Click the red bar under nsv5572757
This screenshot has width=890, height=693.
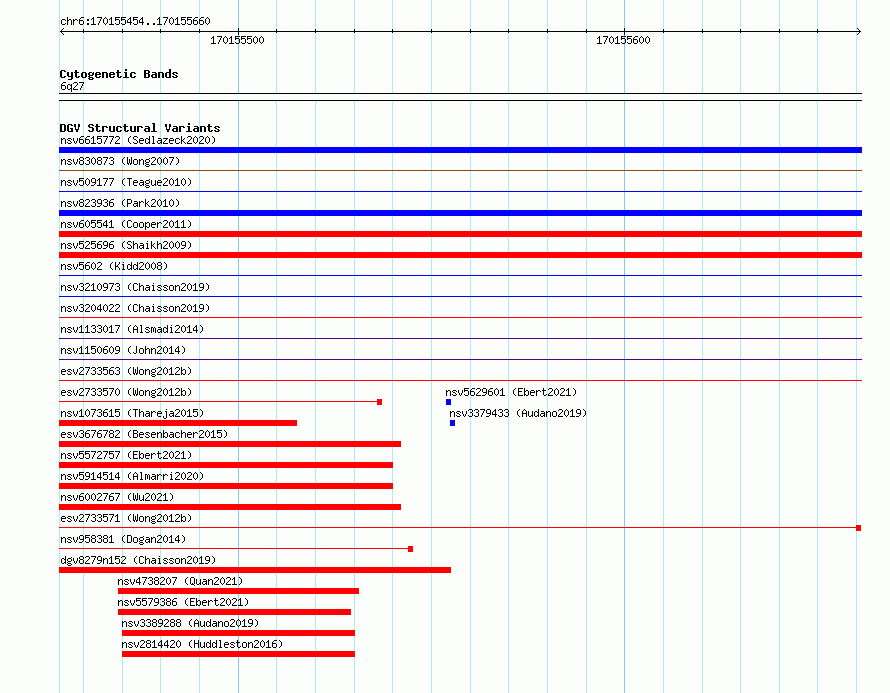click(226, 465)
